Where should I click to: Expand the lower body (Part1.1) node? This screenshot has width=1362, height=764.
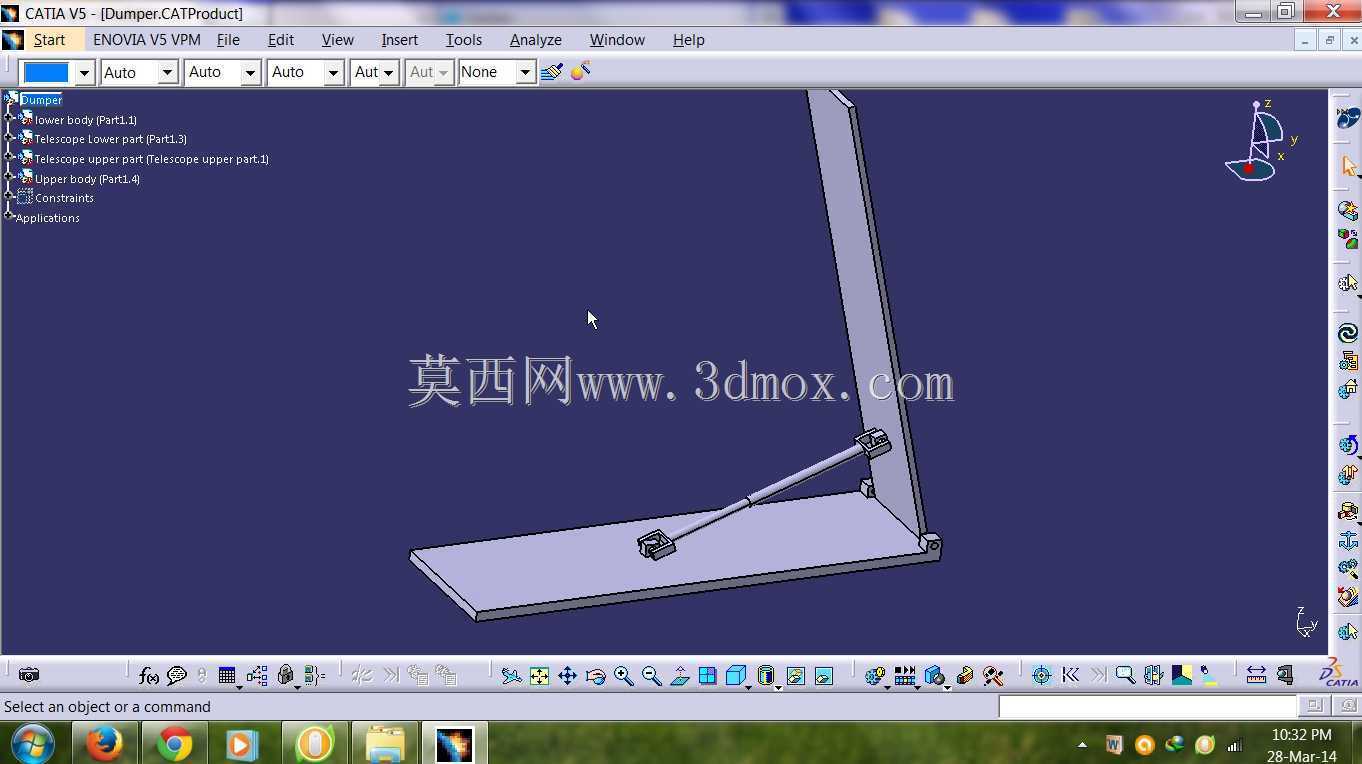(9, 118)
